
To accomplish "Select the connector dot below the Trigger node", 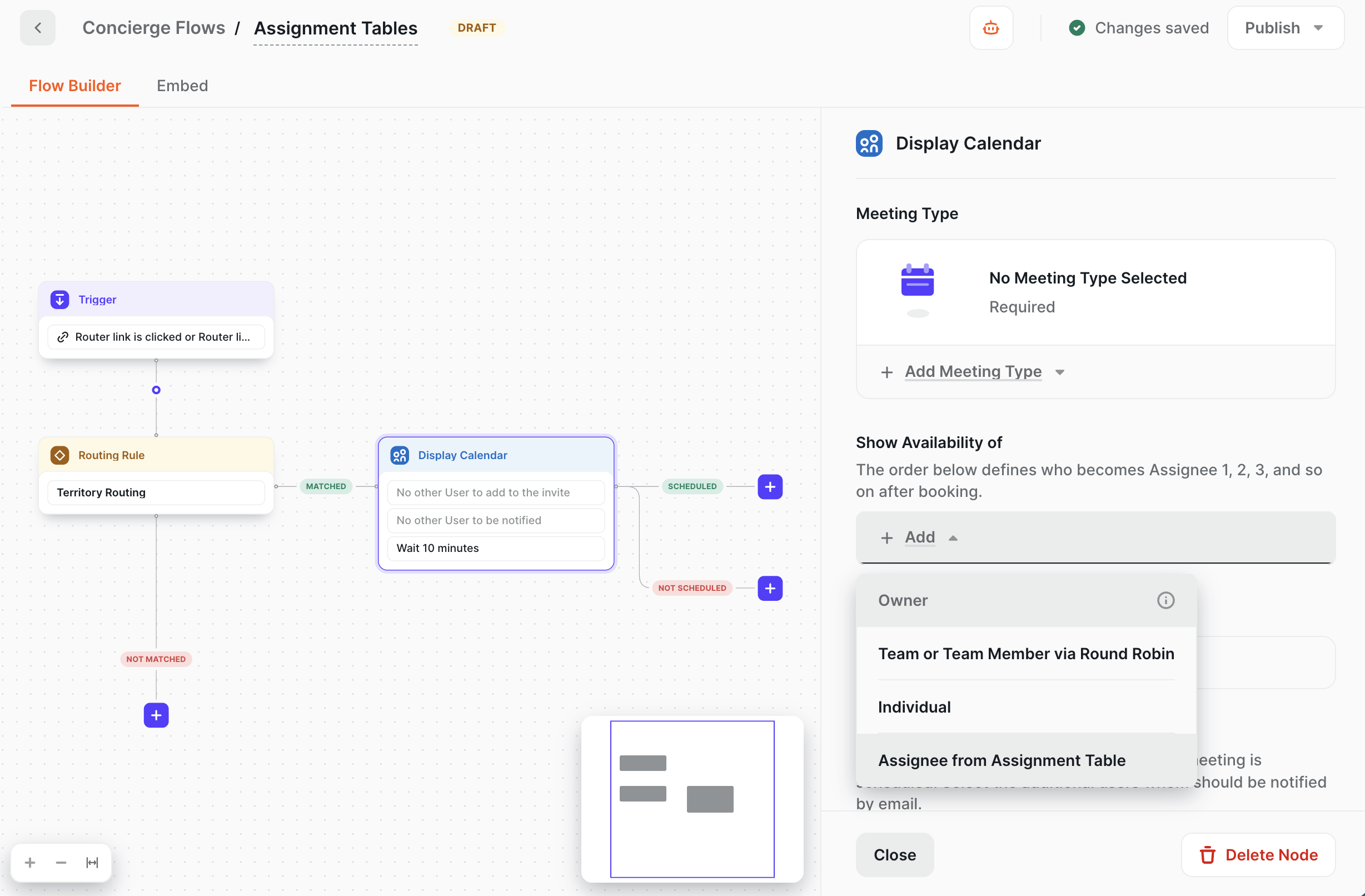I will [x=156, y=390].
